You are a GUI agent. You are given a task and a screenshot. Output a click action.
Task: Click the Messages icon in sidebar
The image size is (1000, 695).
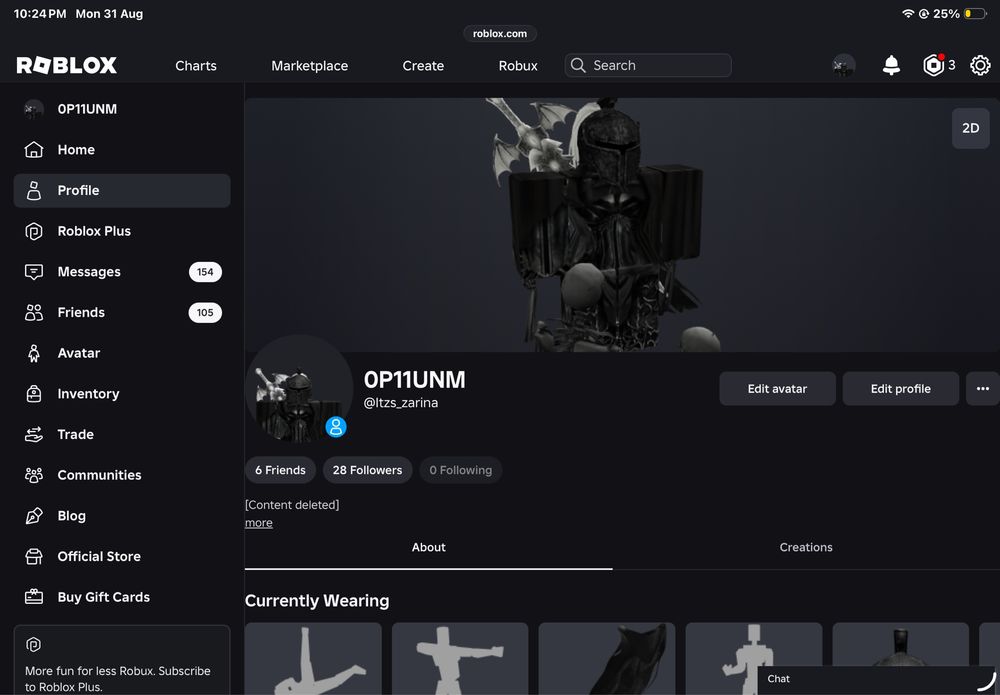click(x=34, y=272)
